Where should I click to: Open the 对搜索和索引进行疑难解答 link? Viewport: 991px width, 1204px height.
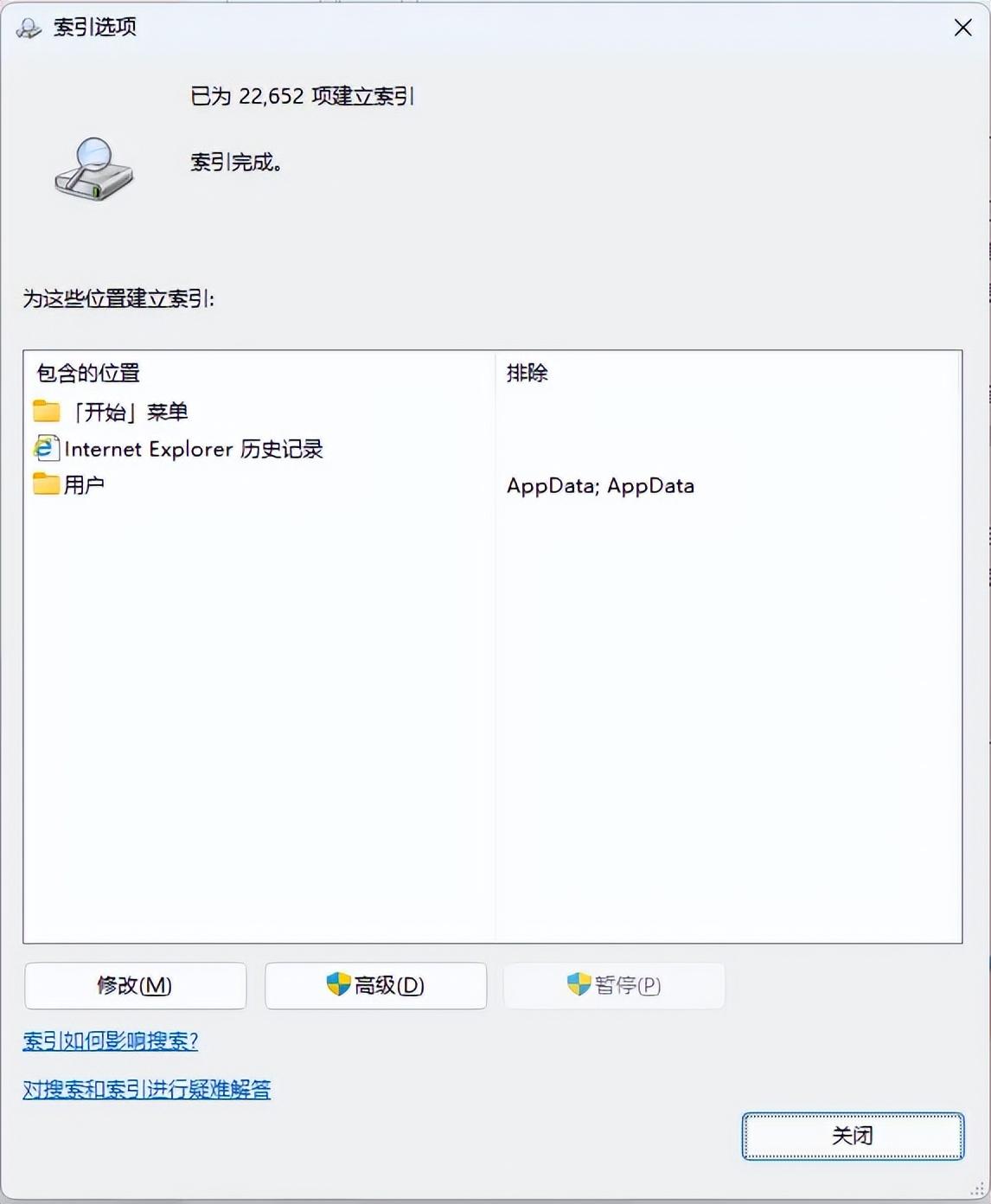[x=146, y=1089]
